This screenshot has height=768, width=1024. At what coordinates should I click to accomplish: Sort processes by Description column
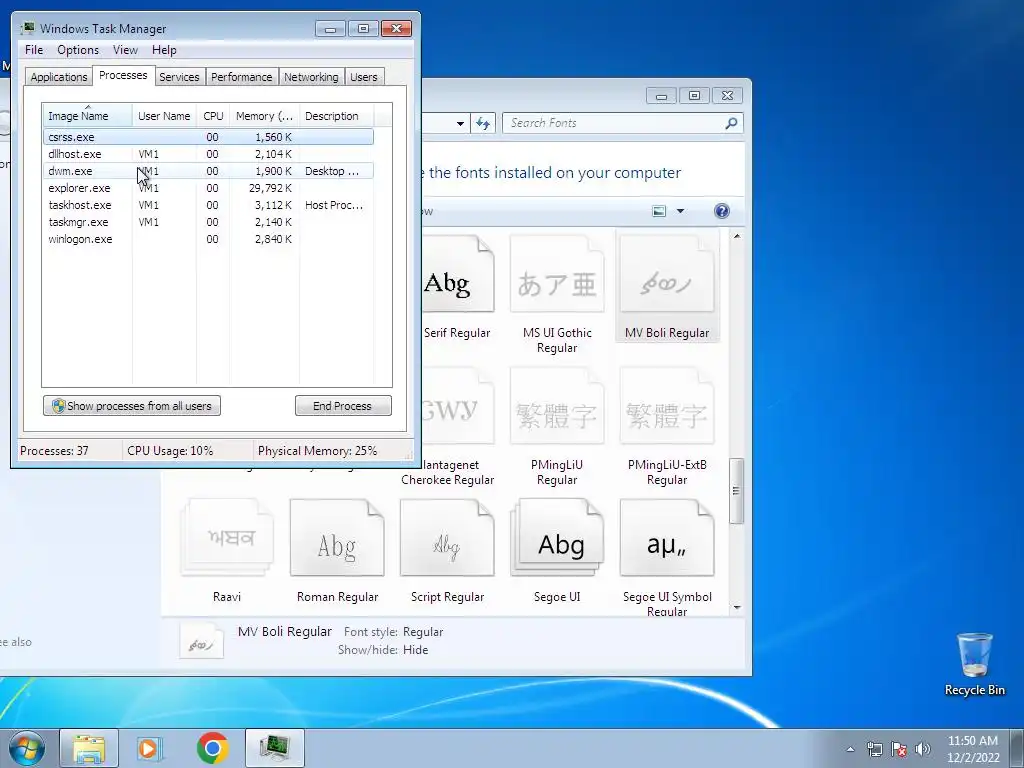pyautogui.click(x=336, y=116)
